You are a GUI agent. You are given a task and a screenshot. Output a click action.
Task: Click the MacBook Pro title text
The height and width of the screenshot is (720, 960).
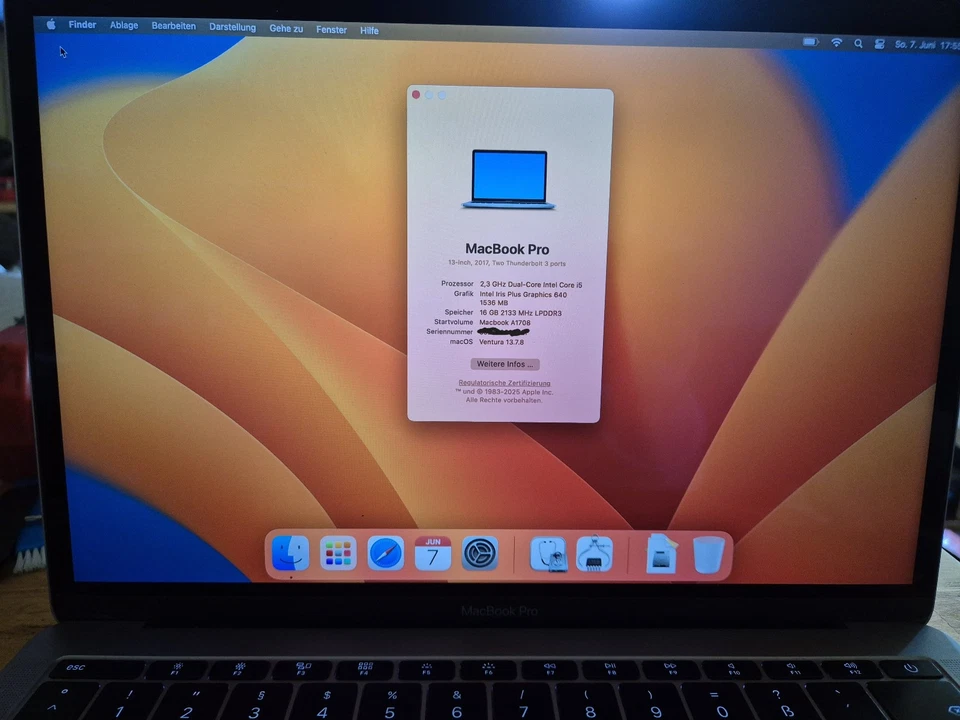[x=507, y=249]
